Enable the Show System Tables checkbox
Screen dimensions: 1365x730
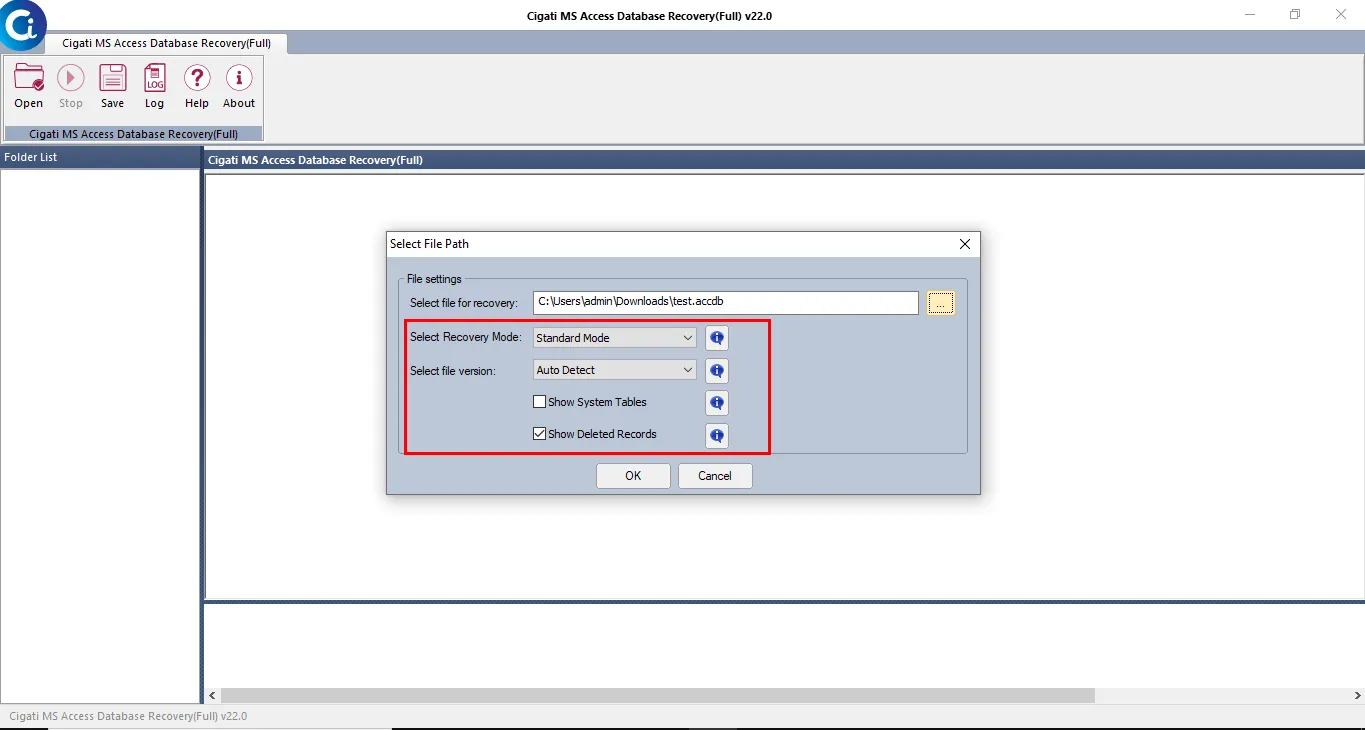540,402
